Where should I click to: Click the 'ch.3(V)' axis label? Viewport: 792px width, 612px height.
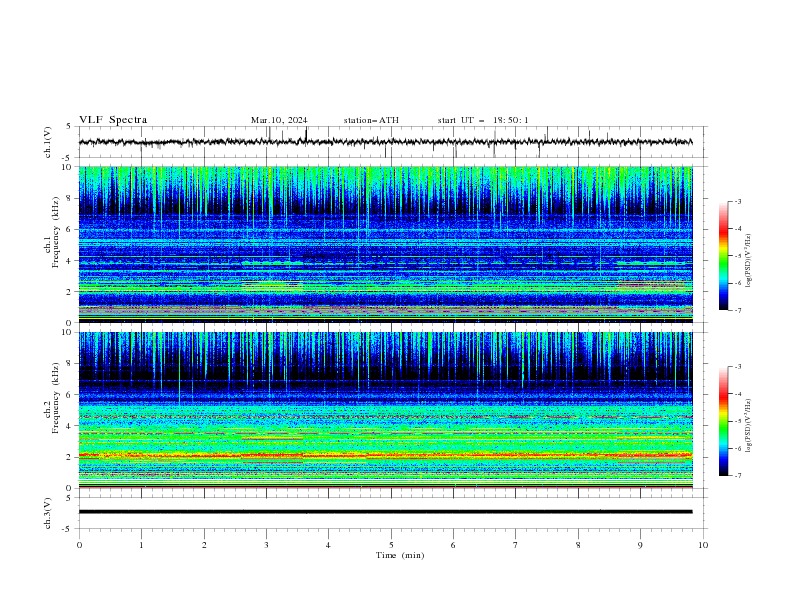(x=48, y=513)
